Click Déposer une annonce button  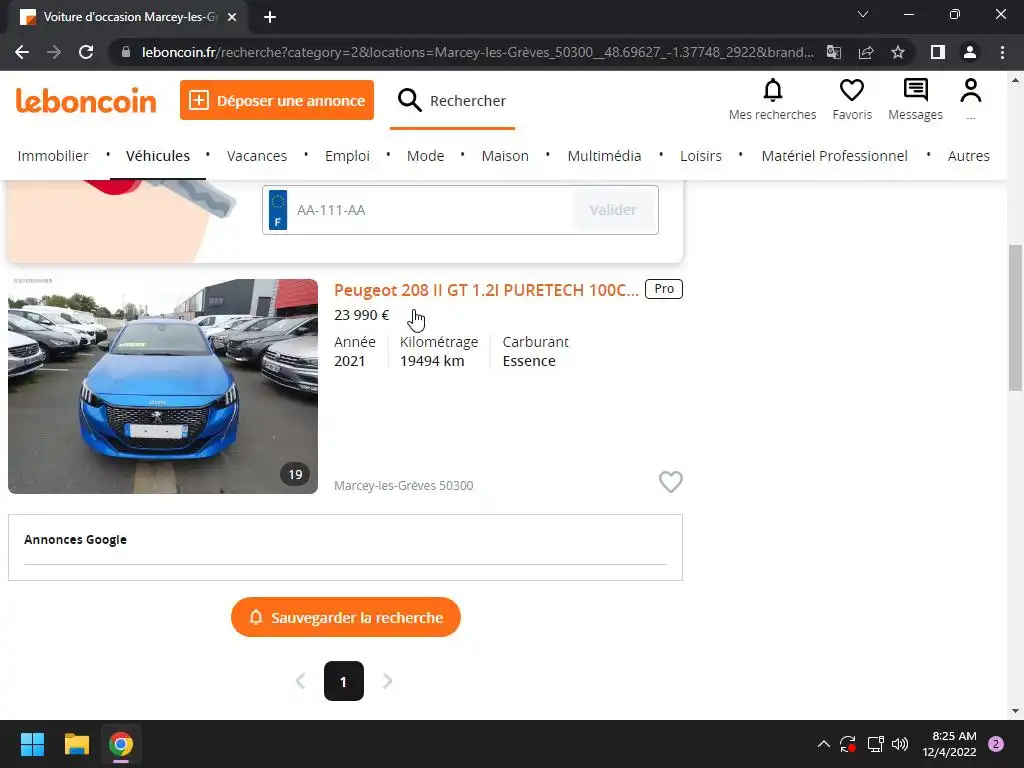(277, 100)
